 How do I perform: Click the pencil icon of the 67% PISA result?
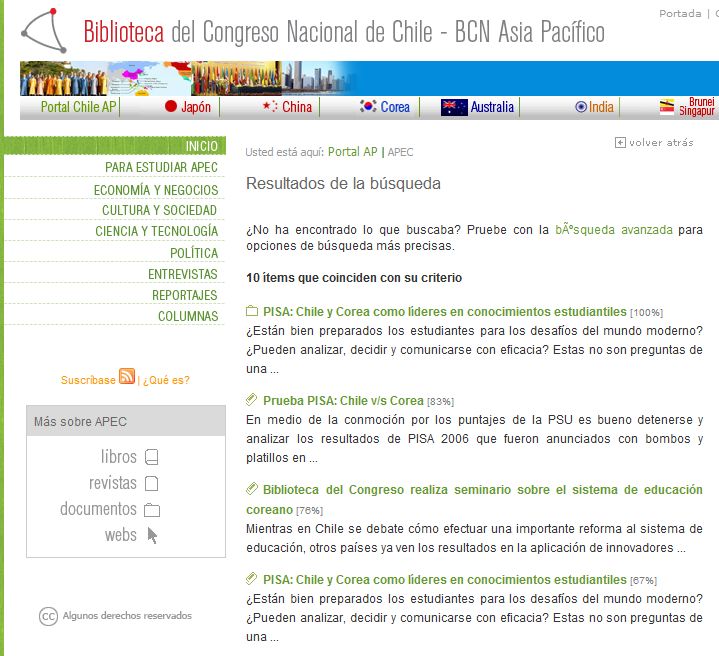point(251,579)
